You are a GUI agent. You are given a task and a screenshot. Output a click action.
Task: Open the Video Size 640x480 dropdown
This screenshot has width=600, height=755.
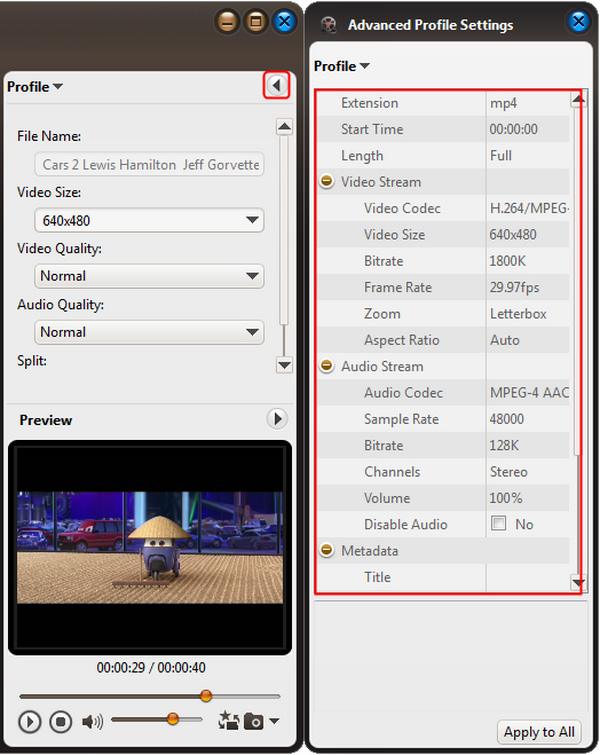click(149, 220)
